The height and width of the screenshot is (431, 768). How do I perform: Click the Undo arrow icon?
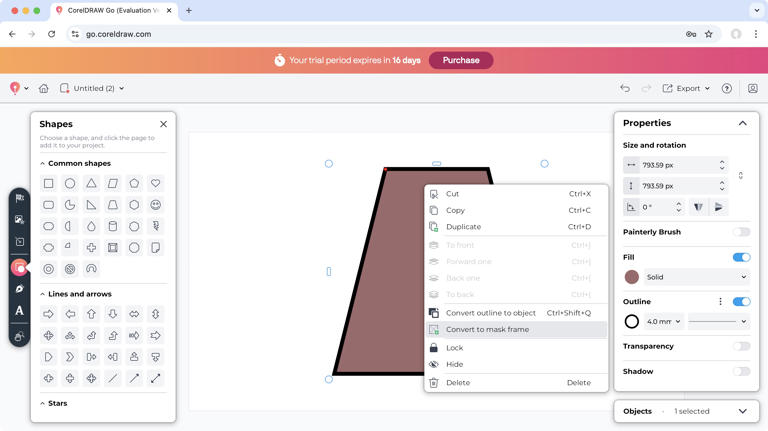coord(625,88)
